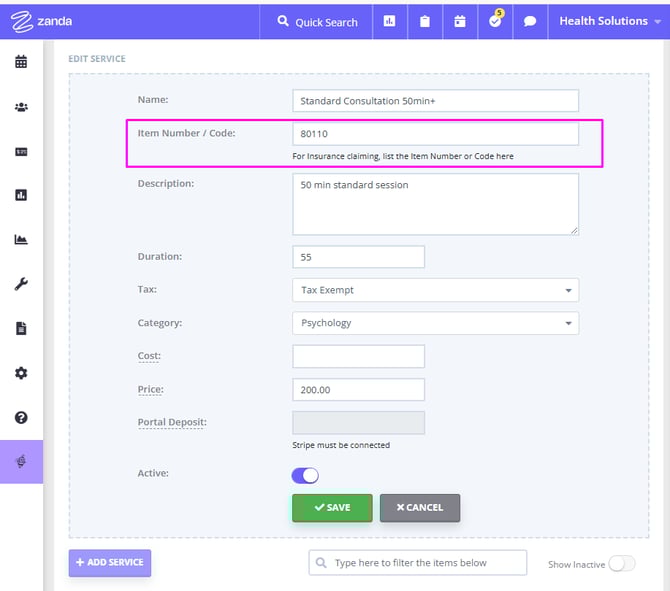
Task: Click the wrench tools icon in sidebar
Action: 21,284
